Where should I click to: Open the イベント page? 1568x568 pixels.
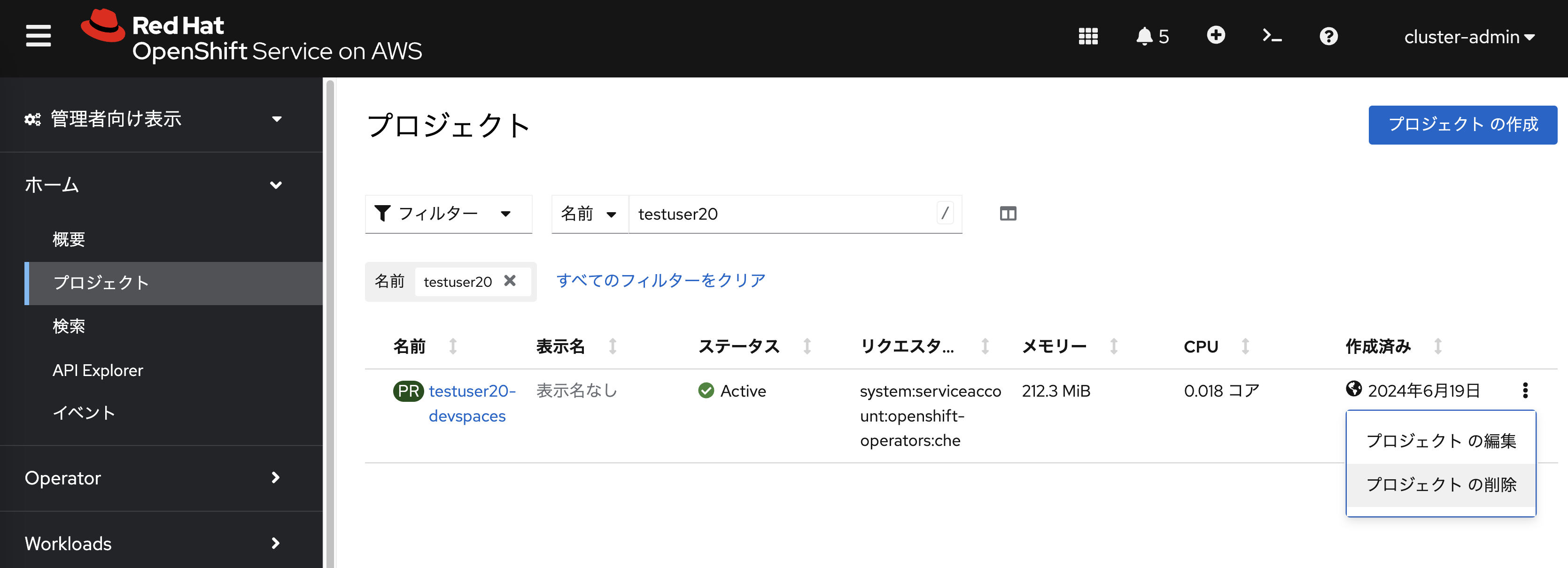pos(84,413)
